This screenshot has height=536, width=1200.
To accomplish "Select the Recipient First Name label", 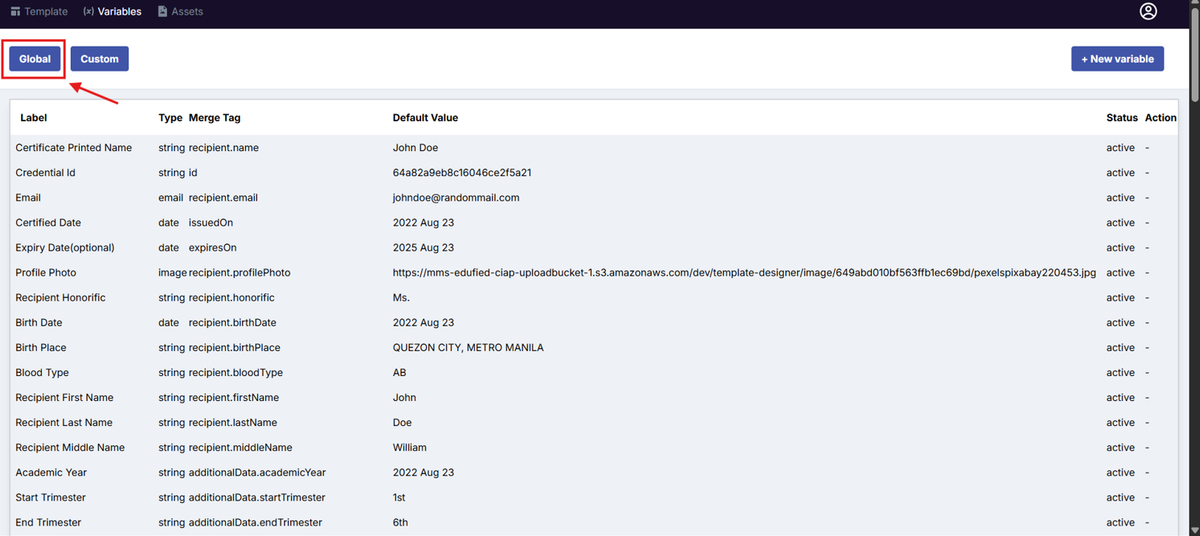I will point(65,398).
